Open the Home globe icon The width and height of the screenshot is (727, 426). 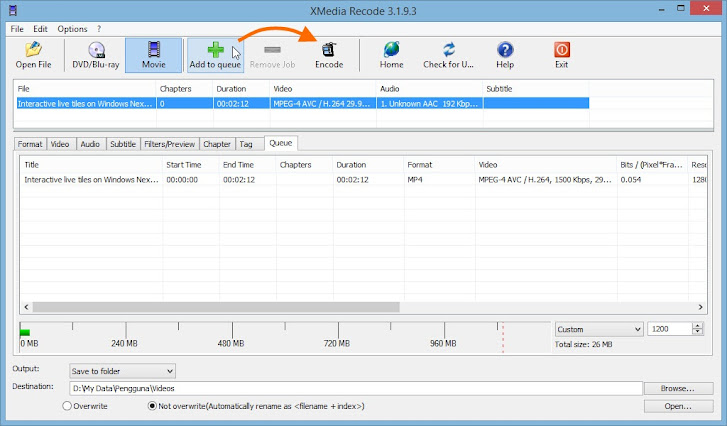coord(391,50)
